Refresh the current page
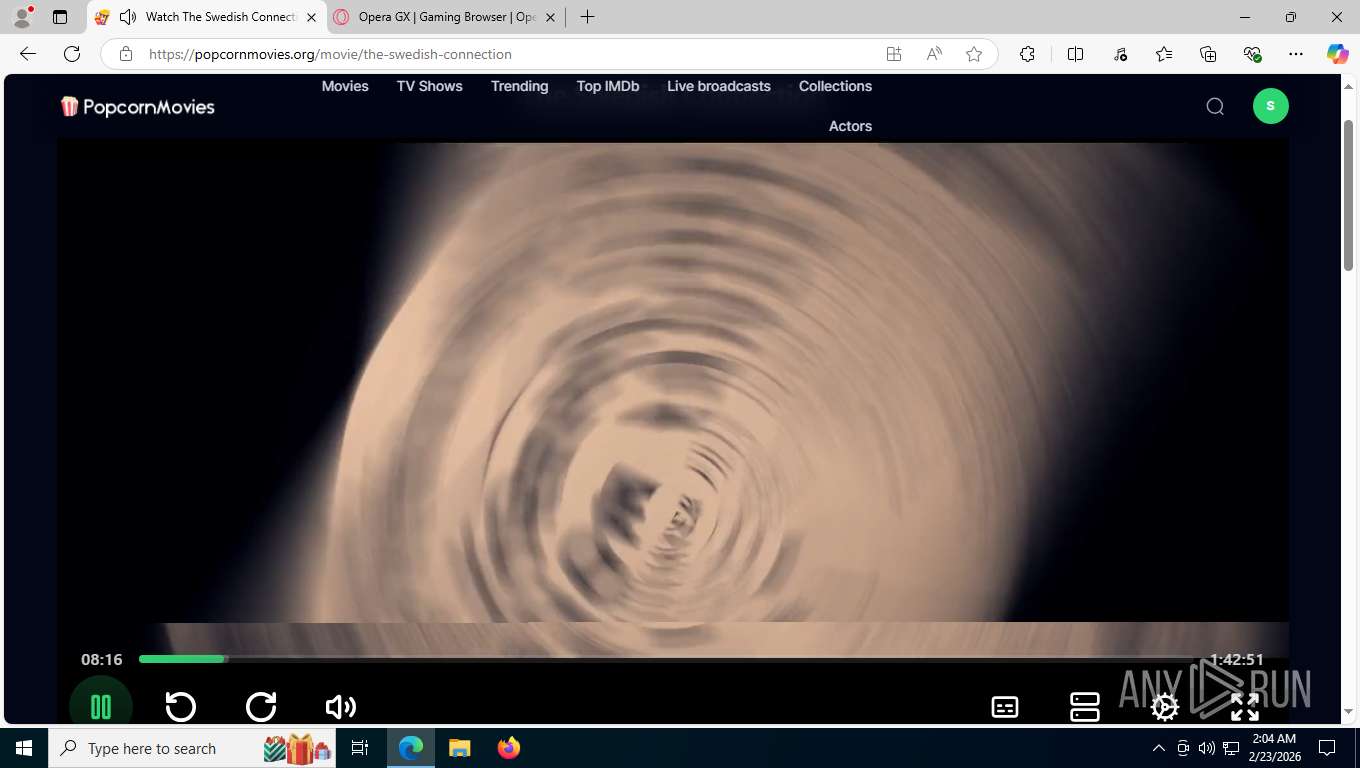Screen dimensions: 1360x768 (x=72, y=54)
